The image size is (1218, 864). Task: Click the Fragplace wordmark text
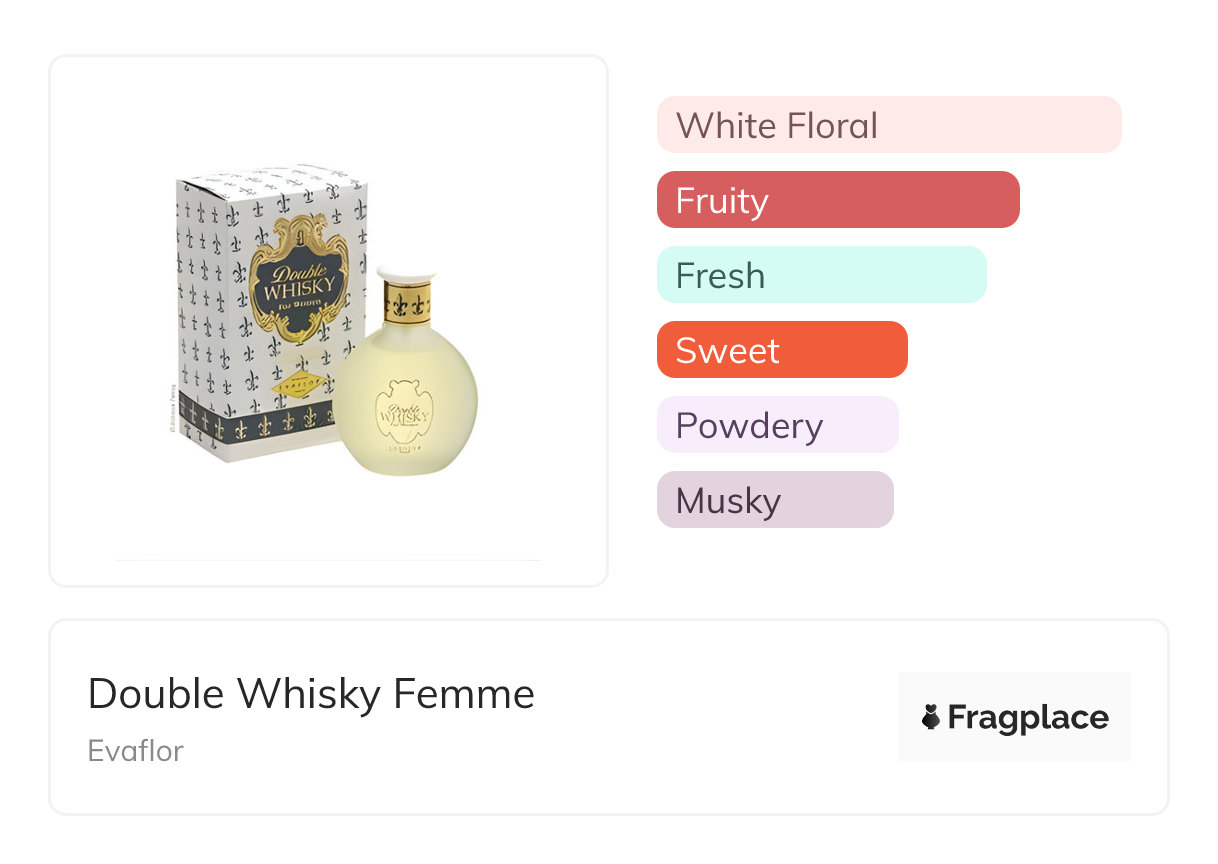coord(1028,717)
